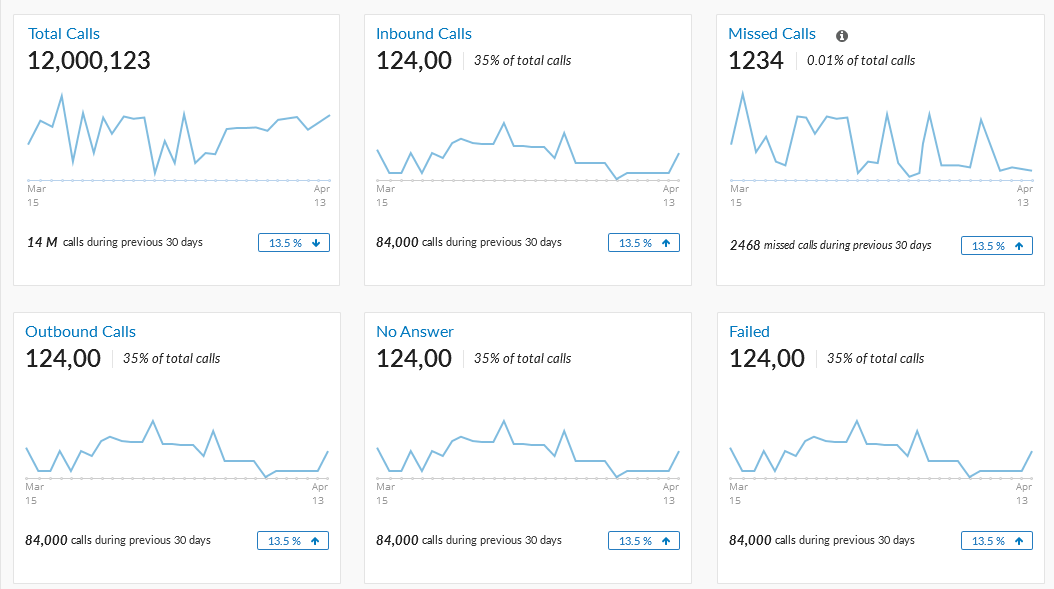Click the up arrow in Outbound Calls badge

pyautogui.click(x=316, y=541)
